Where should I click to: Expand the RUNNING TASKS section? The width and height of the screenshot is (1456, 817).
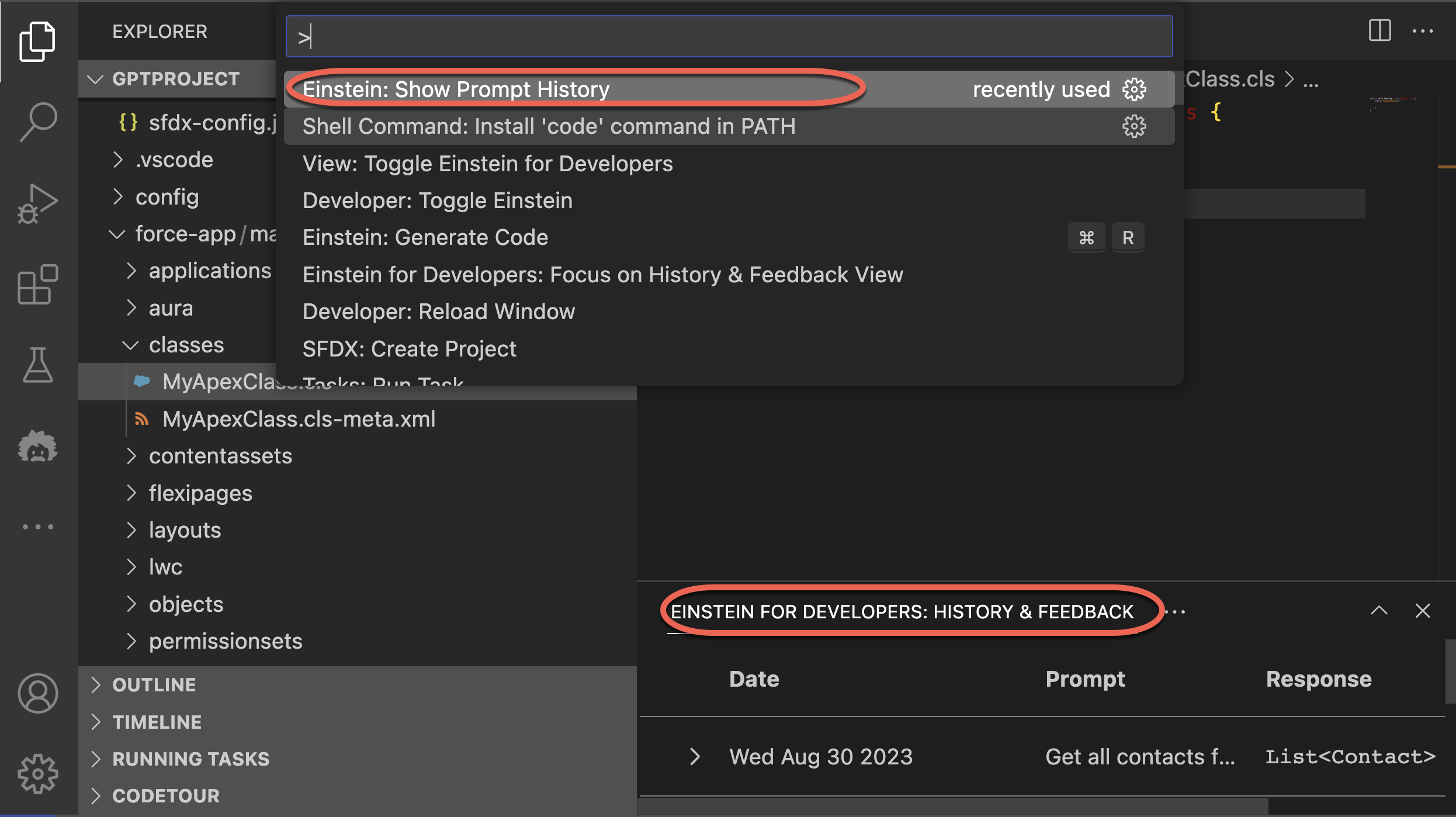pos(358,759)
